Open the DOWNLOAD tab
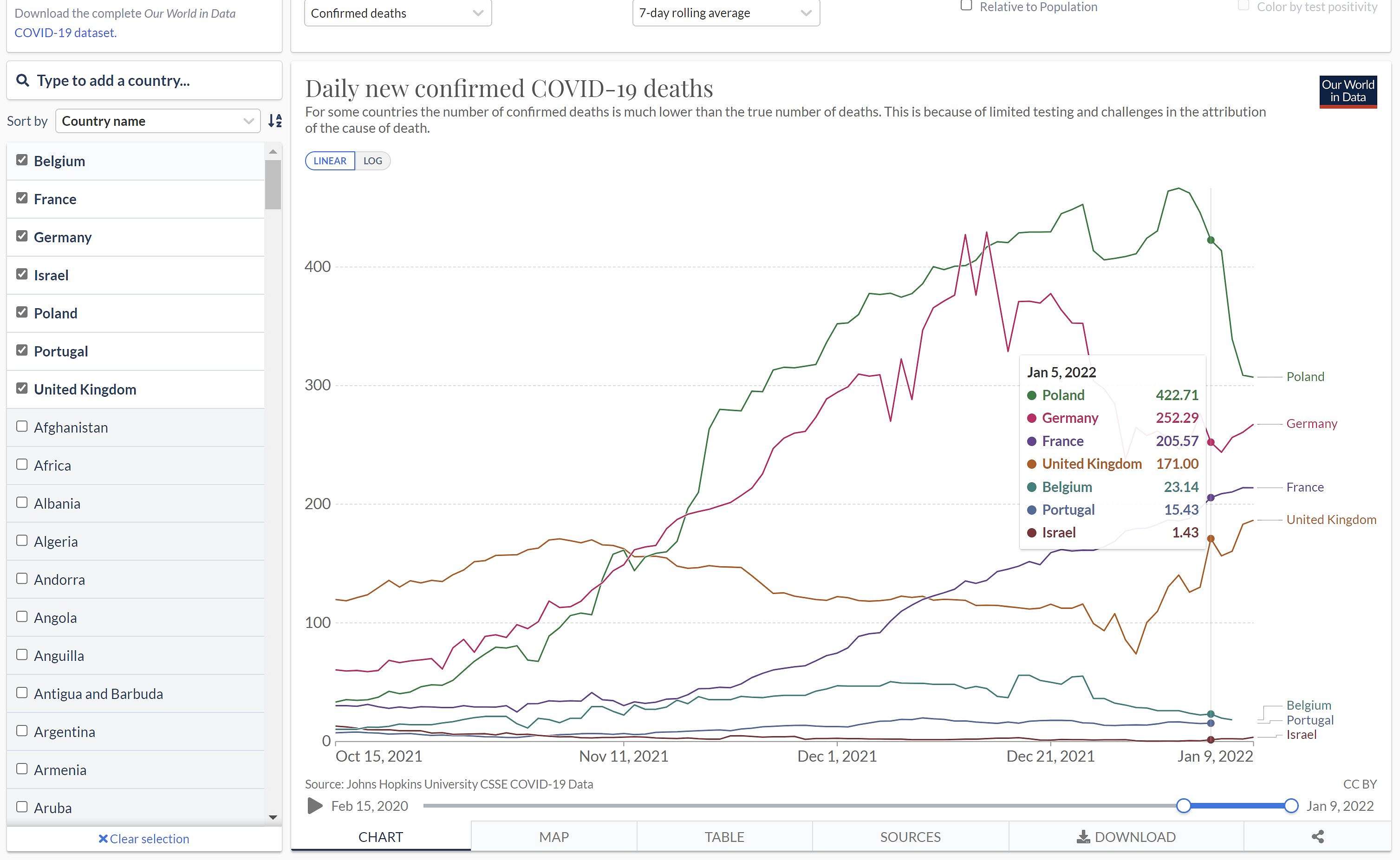 [x=1126, y=837]
